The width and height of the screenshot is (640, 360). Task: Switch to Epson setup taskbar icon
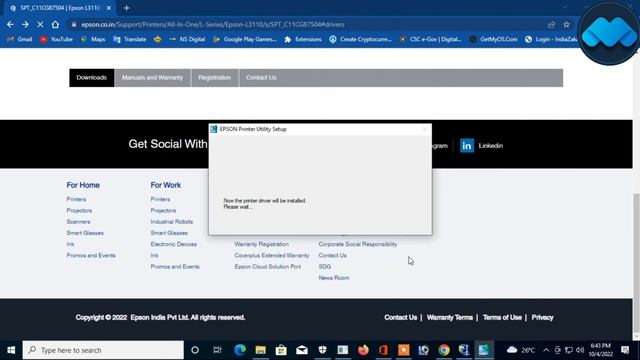484,350
